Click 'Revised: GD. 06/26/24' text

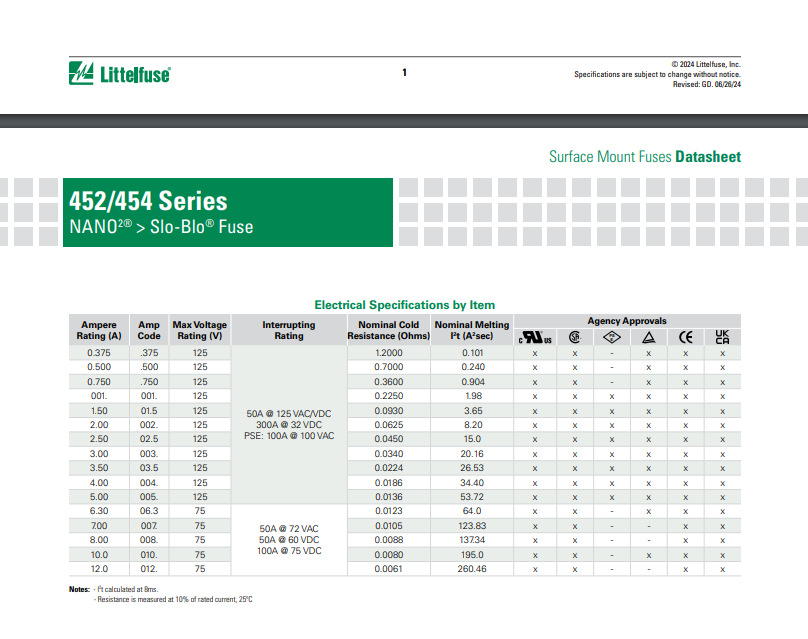tap(706, 85)
